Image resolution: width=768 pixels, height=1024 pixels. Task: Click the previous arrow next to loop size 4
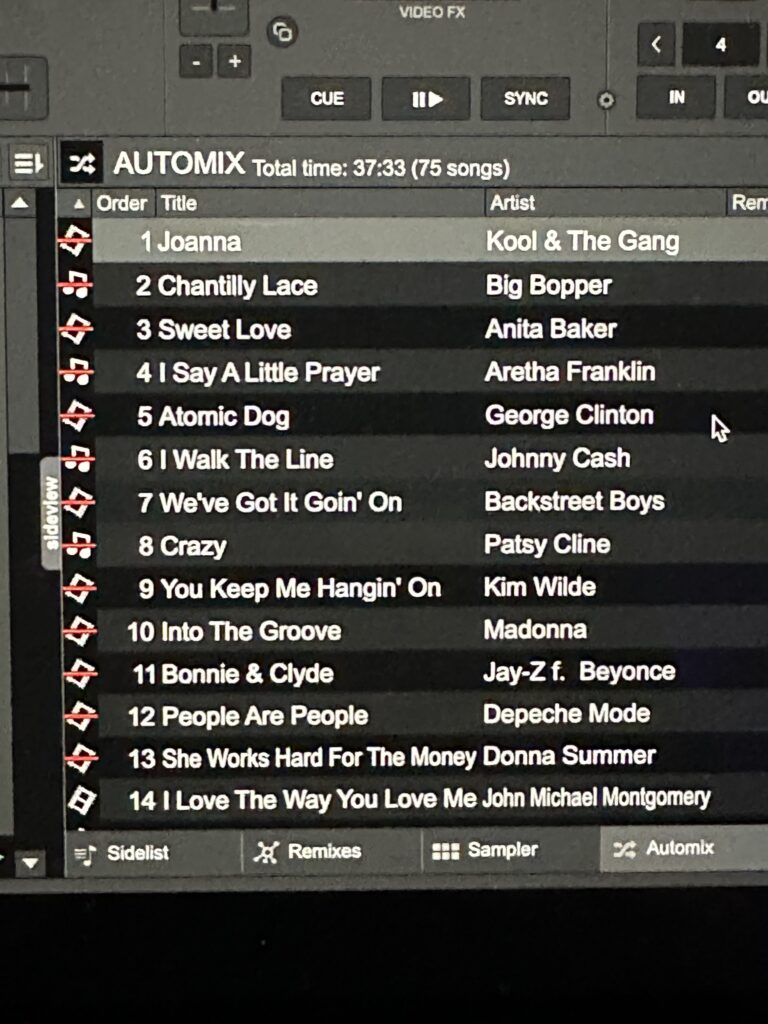tap(656, 44)
